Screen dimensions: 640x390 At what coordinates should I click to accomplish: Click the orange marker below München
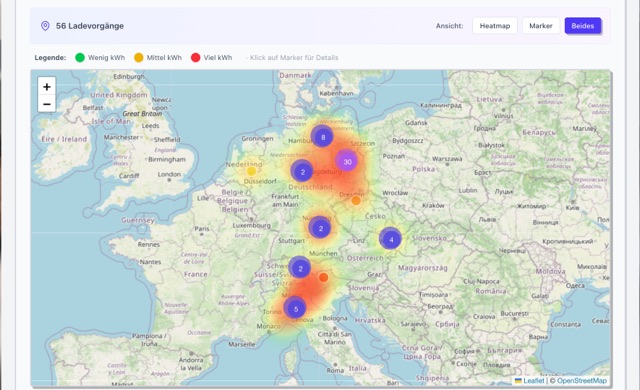point(323,277)
